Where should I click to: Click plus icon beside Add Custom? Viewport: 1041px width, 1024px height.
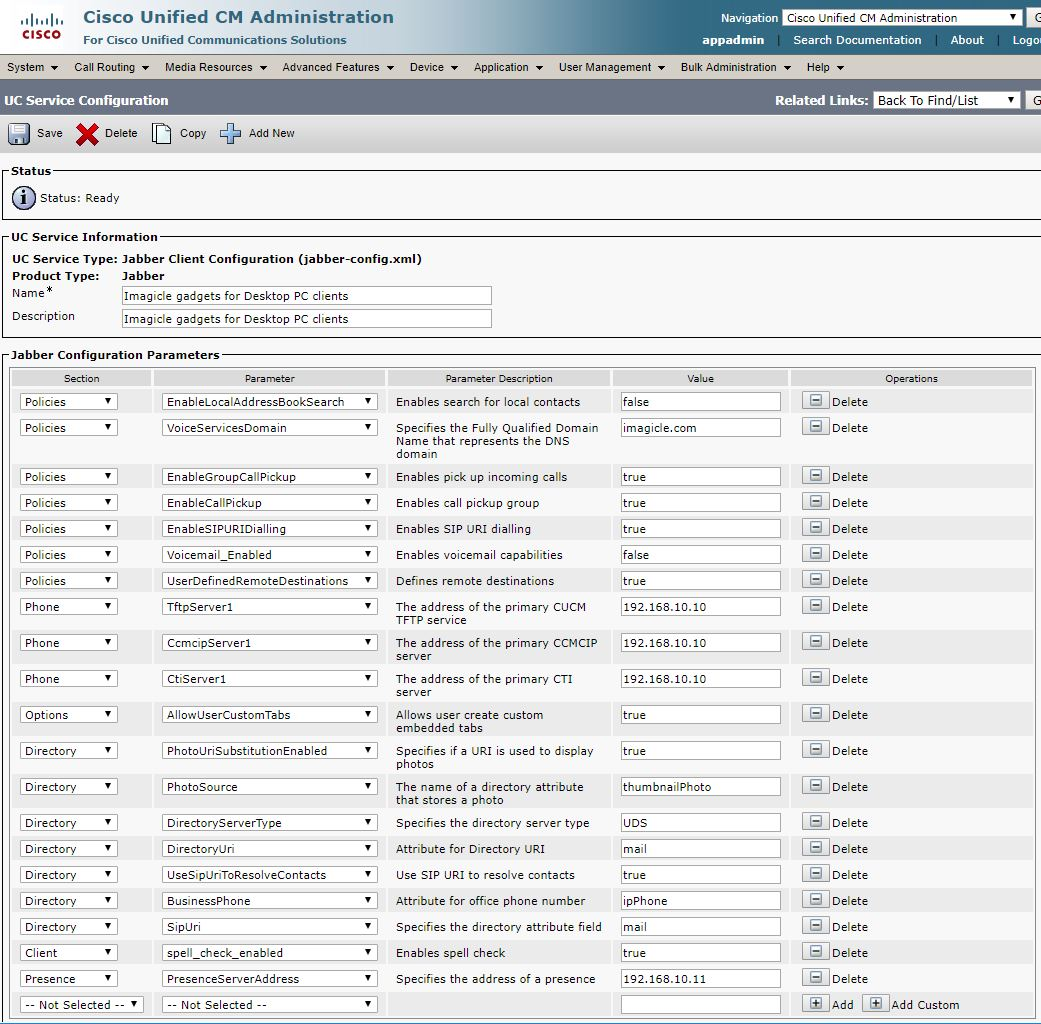tap(876, 1004)
